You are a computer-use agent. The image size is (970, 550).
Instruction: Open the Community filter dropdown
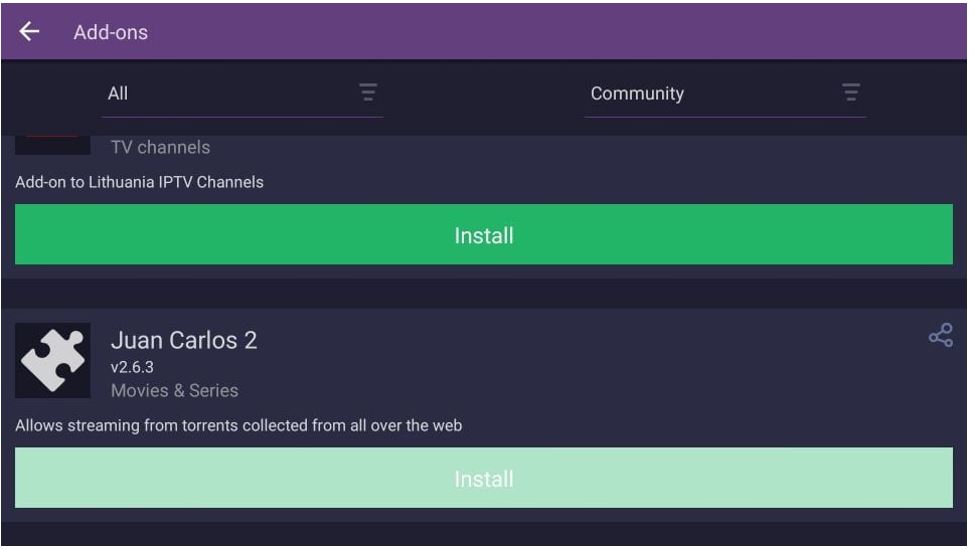tap(725, 93)
